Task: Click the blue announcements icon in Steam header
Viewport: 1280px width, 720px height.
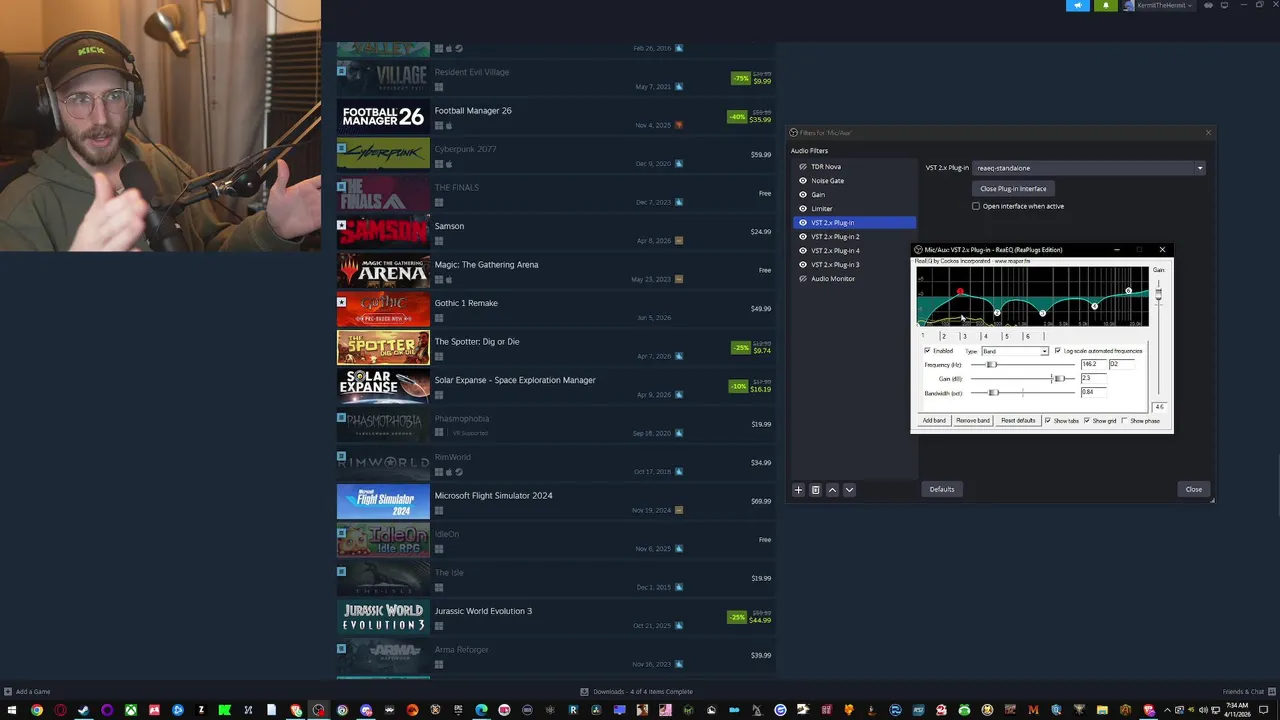Action: point(1078,5)
